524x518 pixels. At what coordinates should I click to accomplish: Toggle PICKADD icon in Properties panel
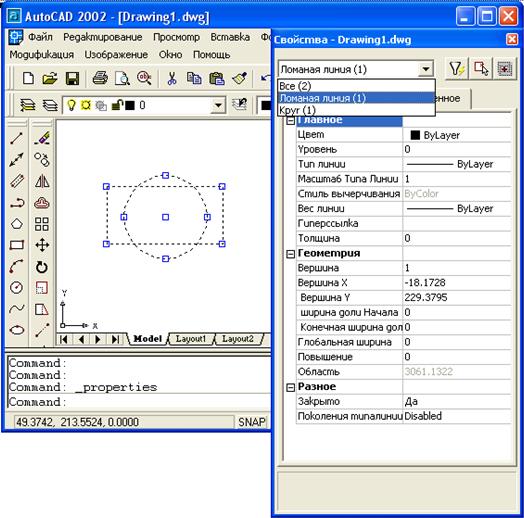pyautogui.click(x=504, y=69)
